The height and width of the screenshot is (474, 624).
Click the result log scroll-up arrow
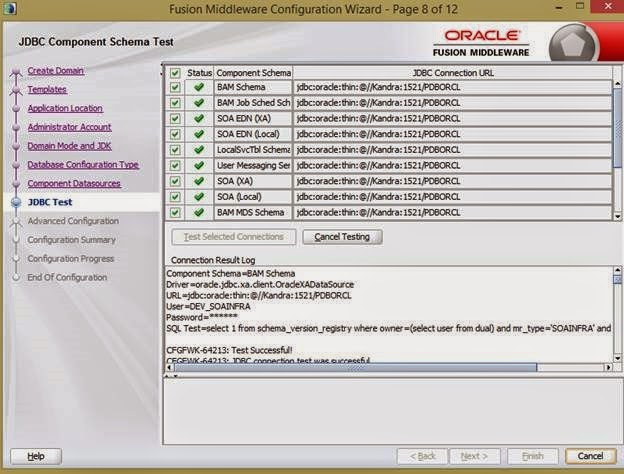click(x=618, y=270)
